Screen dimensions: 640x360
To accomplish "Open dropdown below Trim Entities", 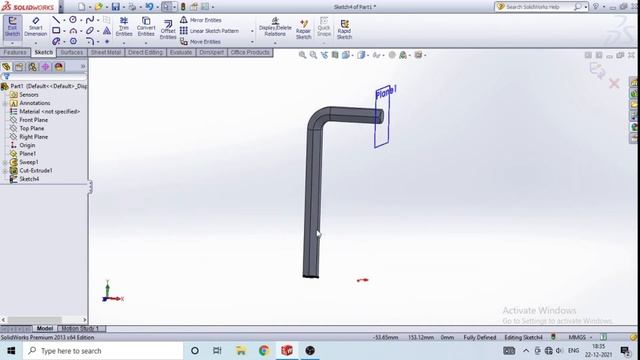I will (124, 42).
